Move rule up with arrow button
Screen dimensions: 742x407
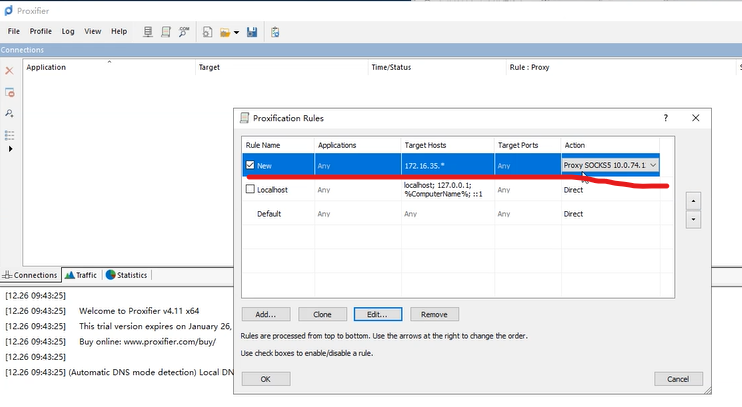pos(693,201)
